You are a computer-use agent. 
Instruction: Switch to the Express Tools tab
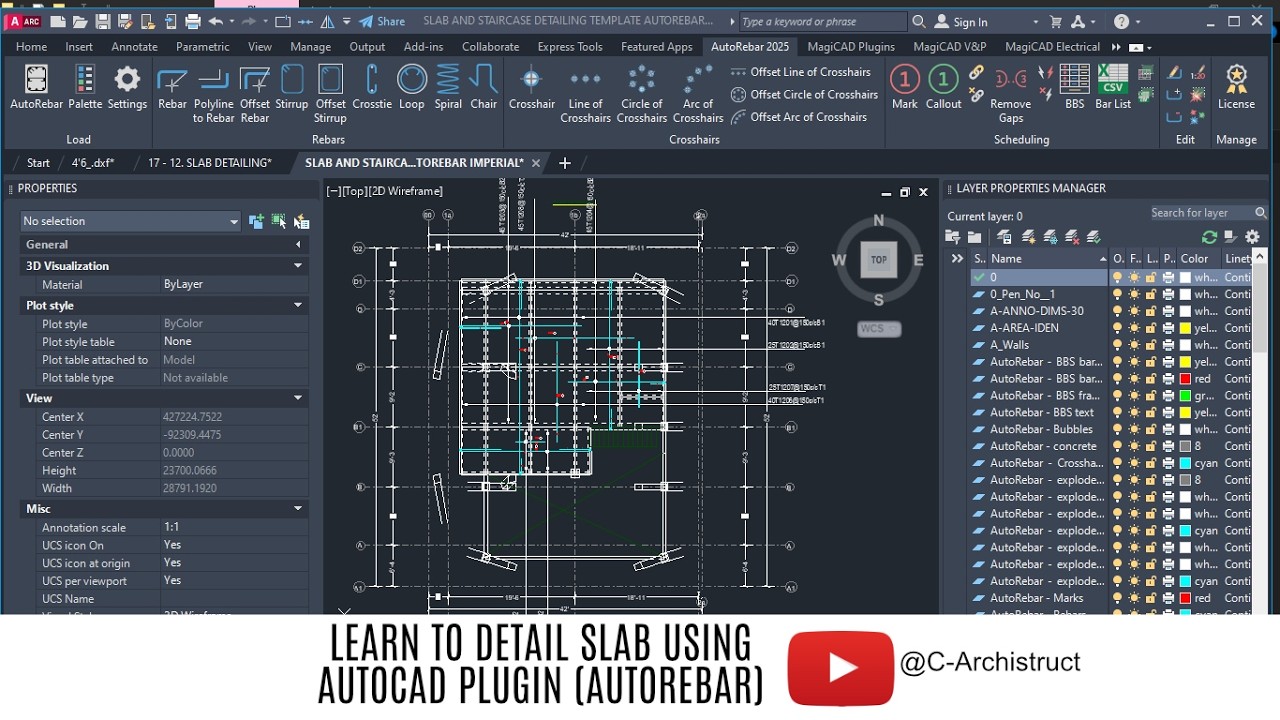570,46
